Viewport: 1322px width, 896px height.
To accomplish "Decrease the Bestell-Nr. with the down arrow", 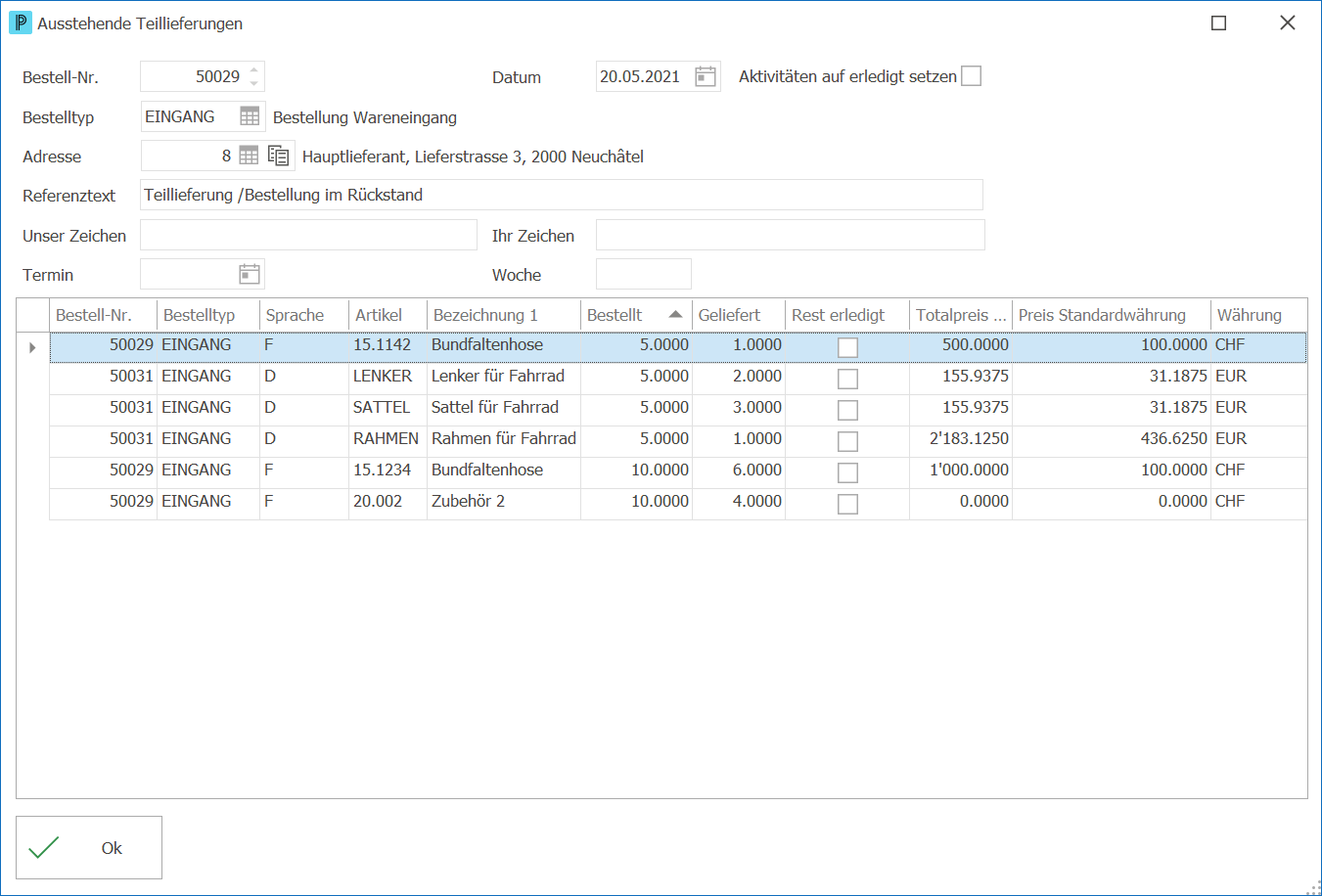I will 254,83.
